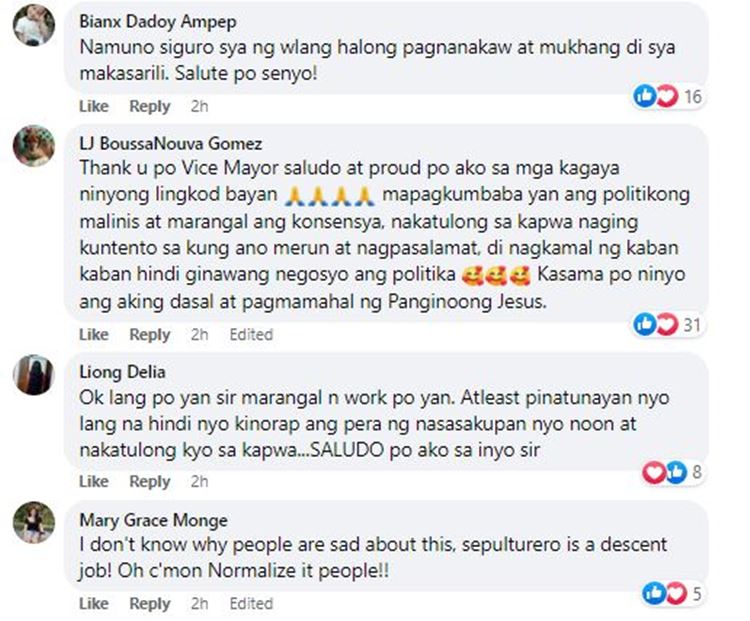Open the 31 reactions on LJ Gomez's comment

coord(668,325)
